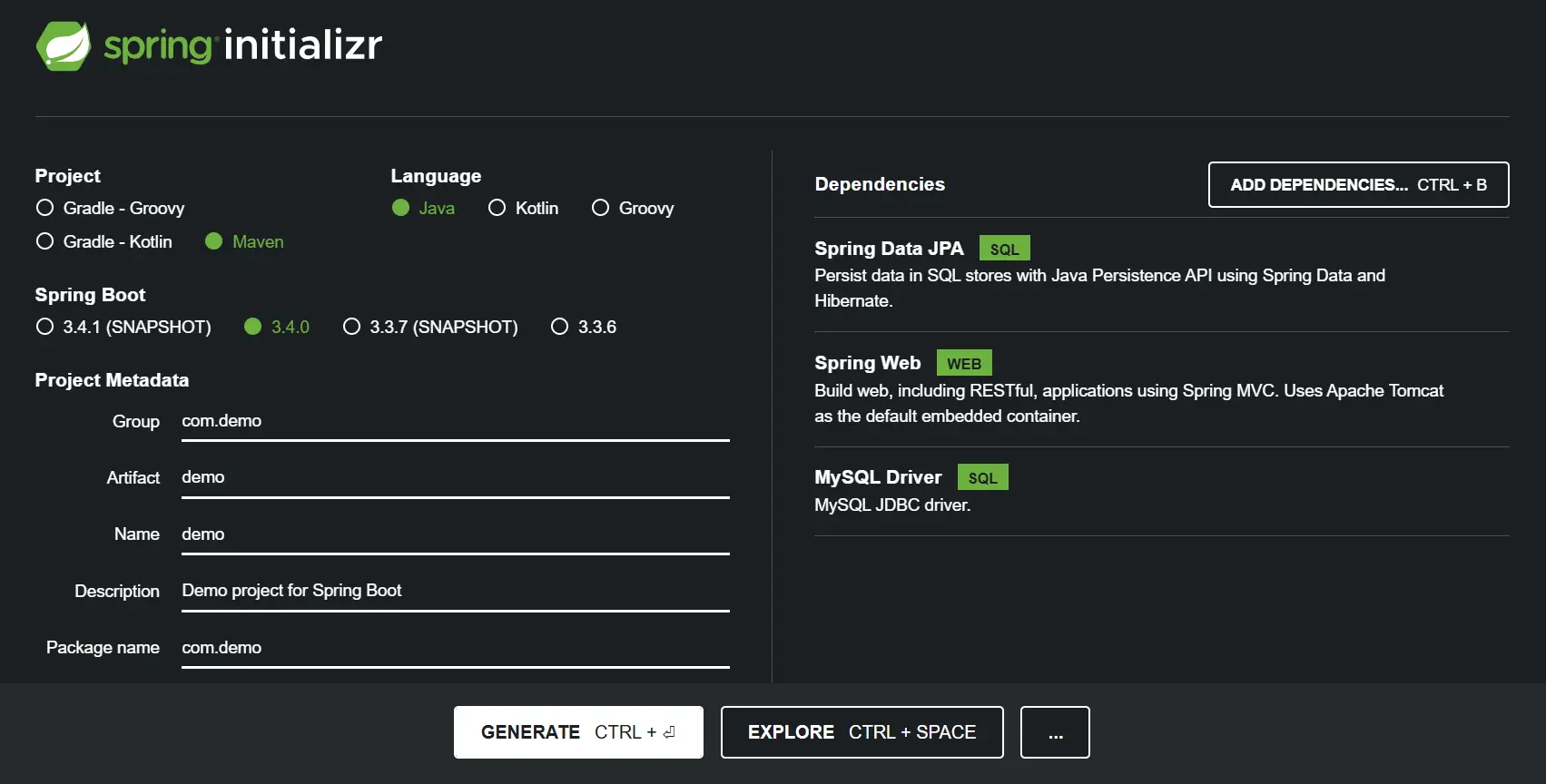This screenshot has height=784, width=1546.
Task: Select Spring Boot 3.4.1 (SNAPSHOT)
Action: coord(123,327)
